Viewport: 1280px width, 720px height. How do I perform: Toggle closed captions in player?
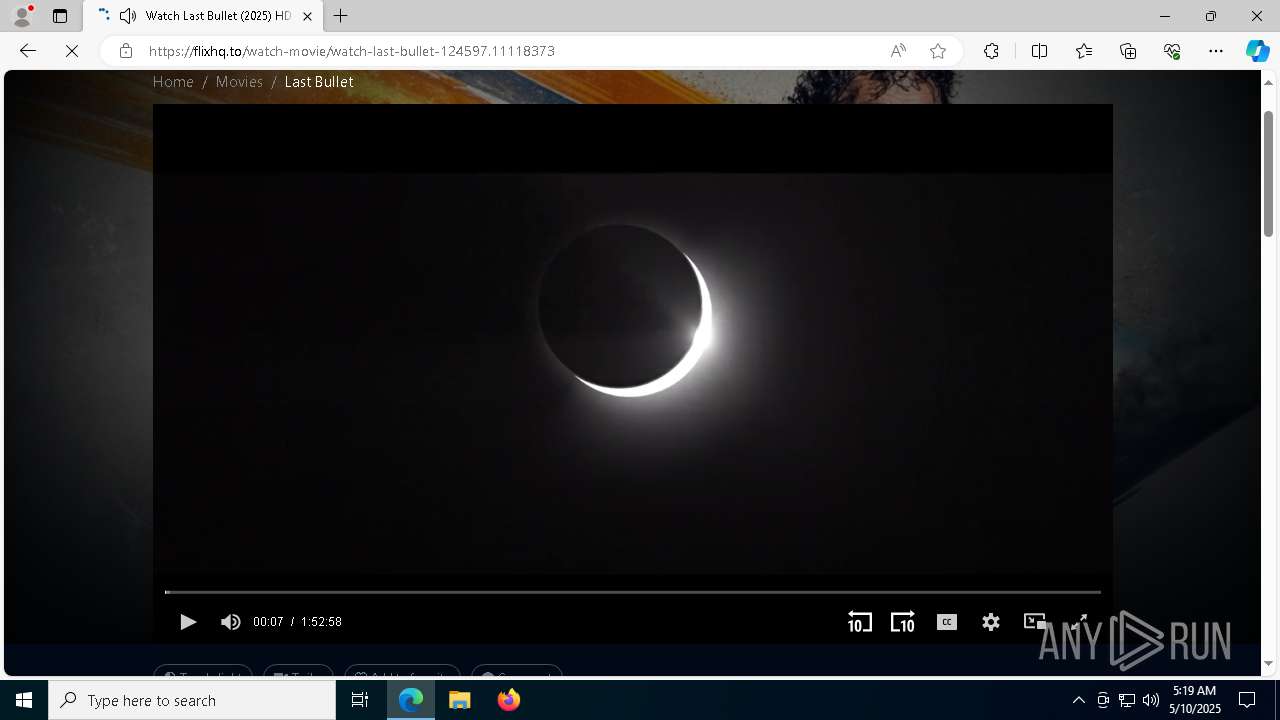[947, 622]
